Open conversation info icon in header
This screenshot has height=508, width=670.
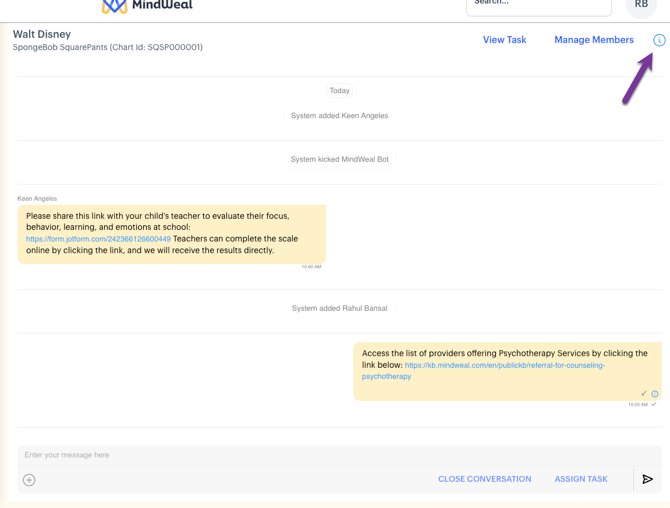coord(659,40)
